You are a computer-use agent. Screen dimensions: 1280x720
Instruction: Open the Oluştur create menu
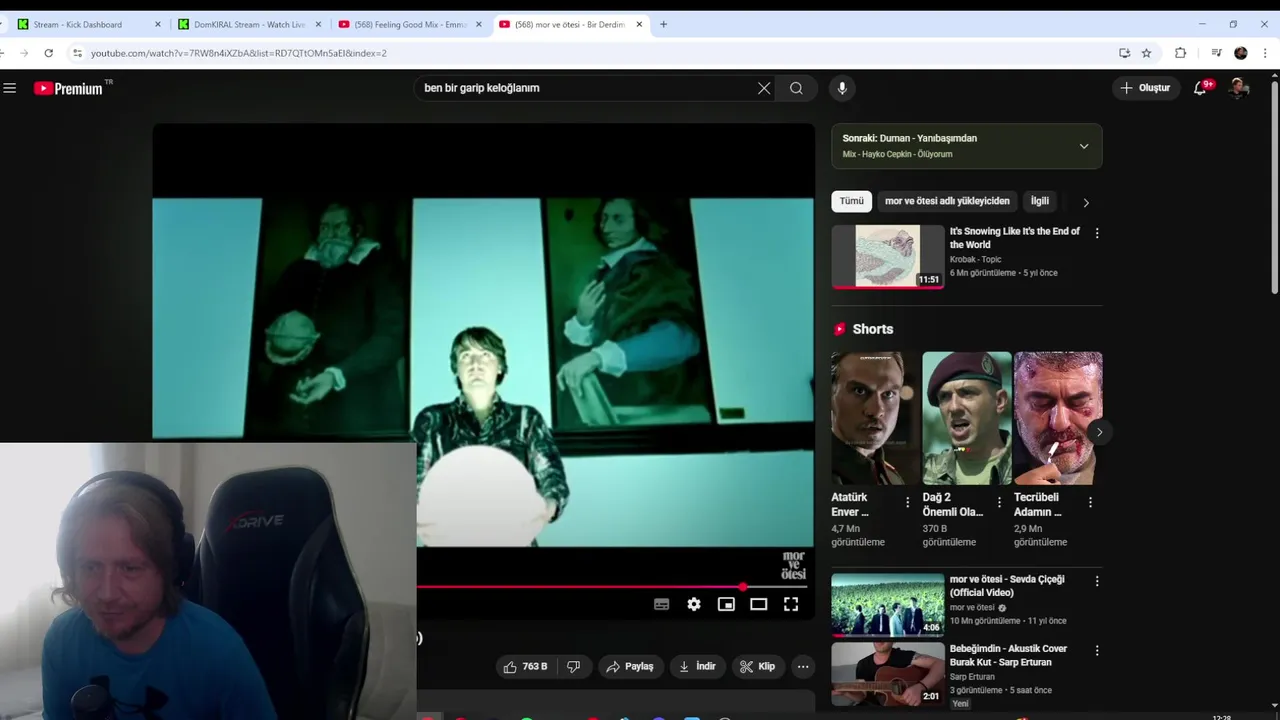click(1145, 88)
